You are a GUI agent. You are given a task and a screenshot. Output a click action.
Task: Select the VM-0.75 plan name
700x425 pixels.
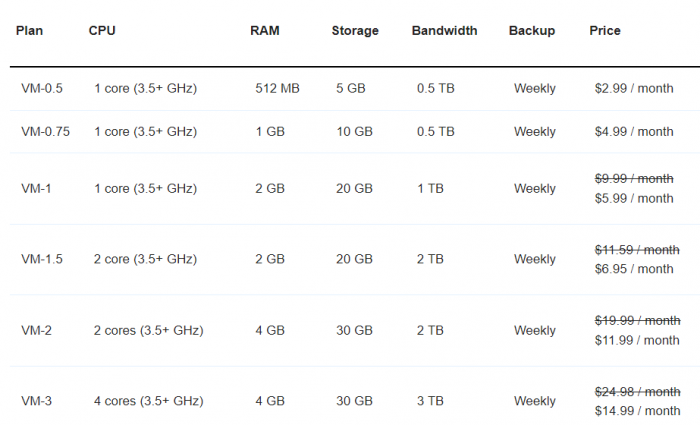click(x=45, y=131)
